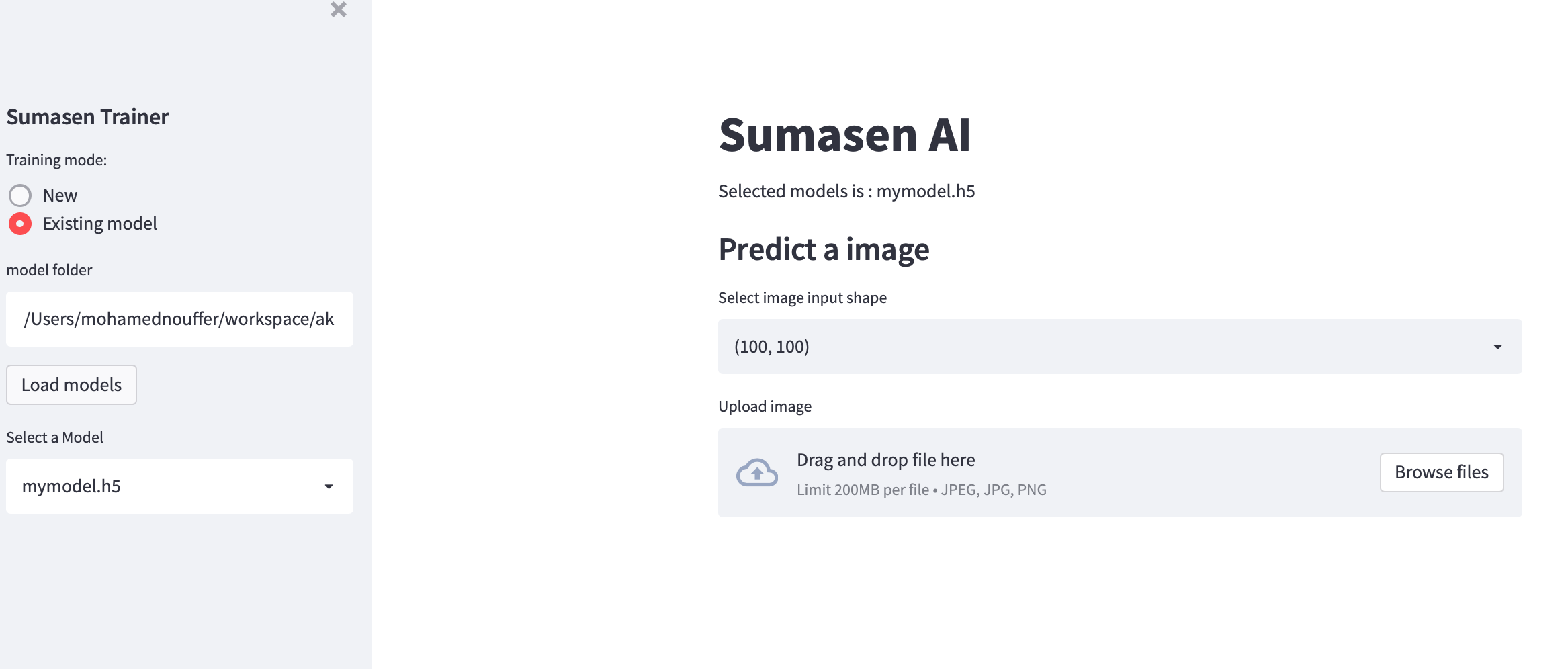
Task: Click the "Sumasen Trainer" sidebar heading
Action: pos(87,117)
